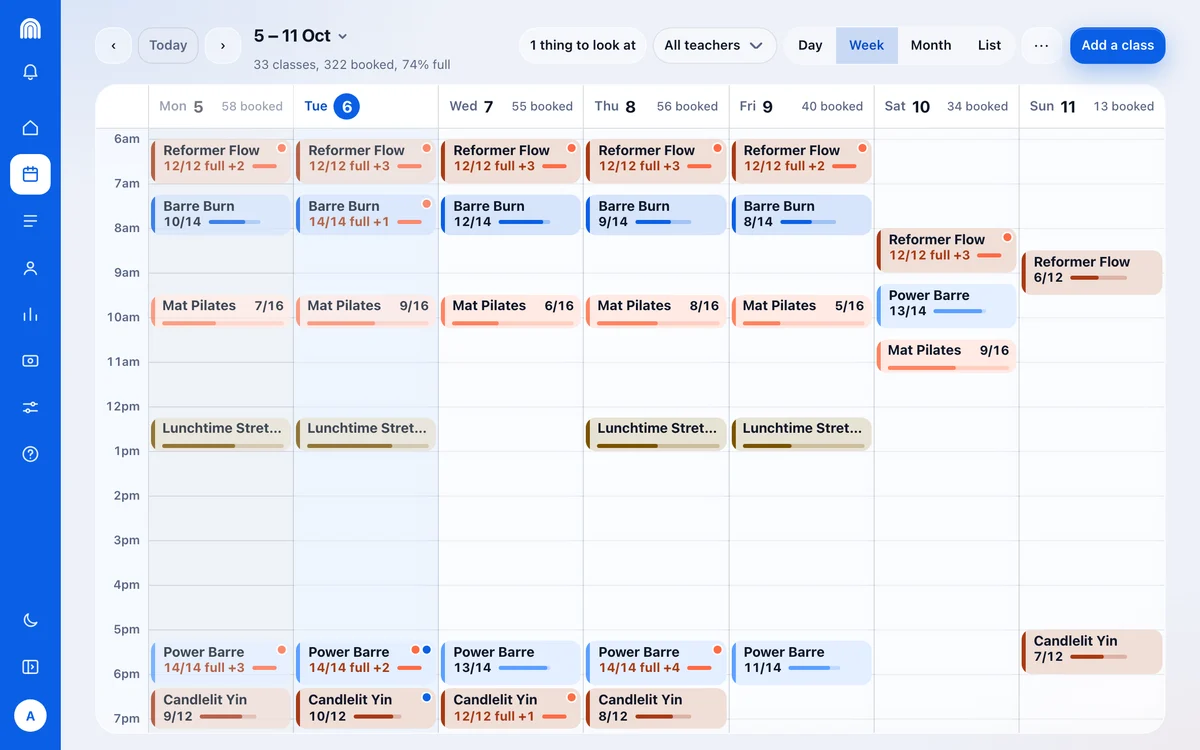Open the 1 thing to look at alert
Screen dimensions: 1200x750
[582, 45]
